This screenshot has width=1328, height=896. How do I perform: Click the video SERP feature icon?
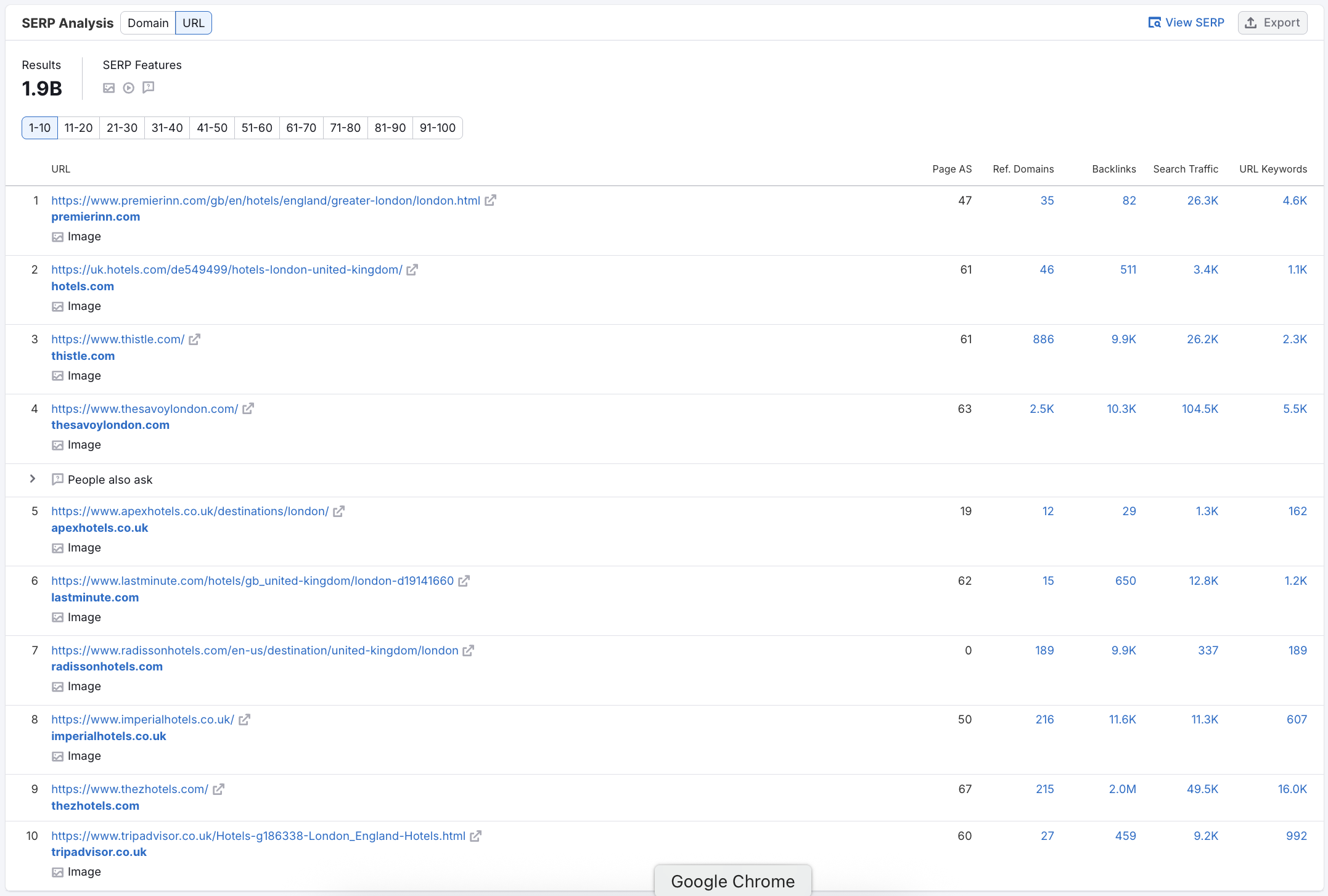tap(128, 88)
